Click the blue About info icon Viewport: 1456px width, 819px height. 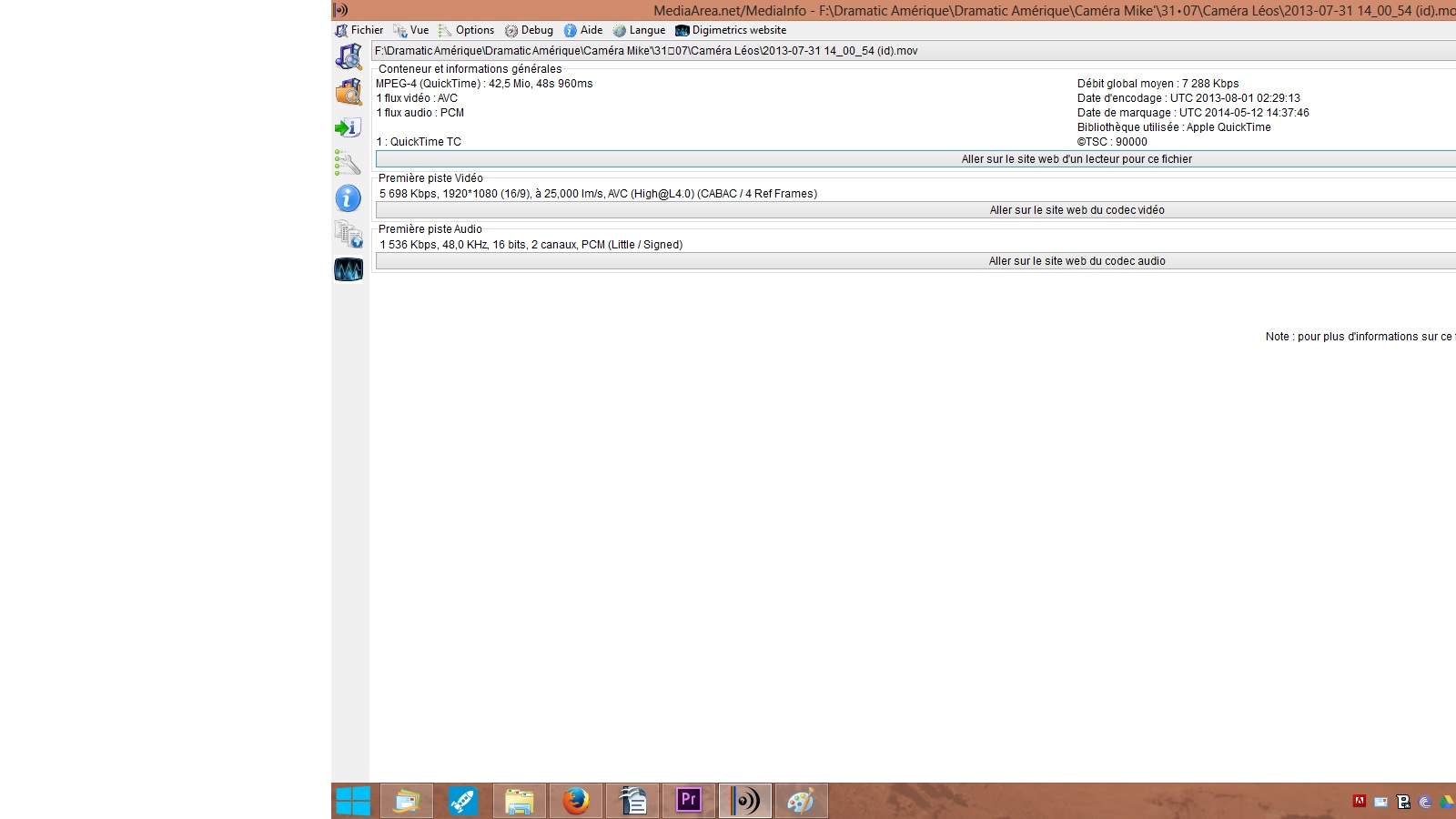(x=349, y=198)
